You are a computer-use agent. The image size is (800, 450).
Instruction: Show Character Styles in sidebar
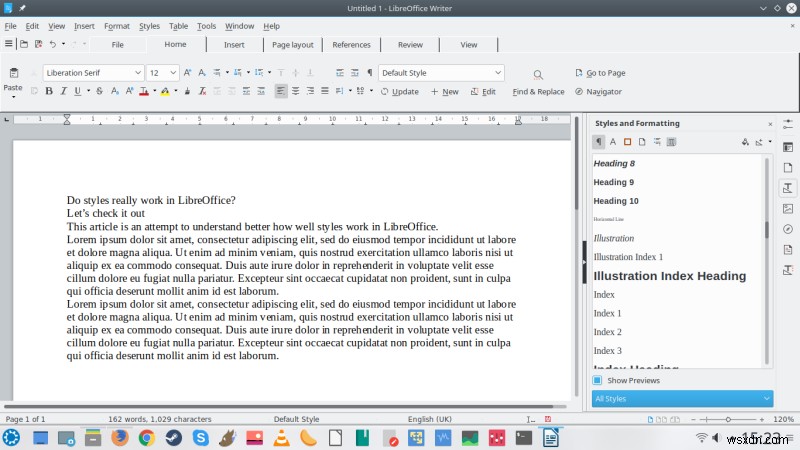tap(613, 142)
